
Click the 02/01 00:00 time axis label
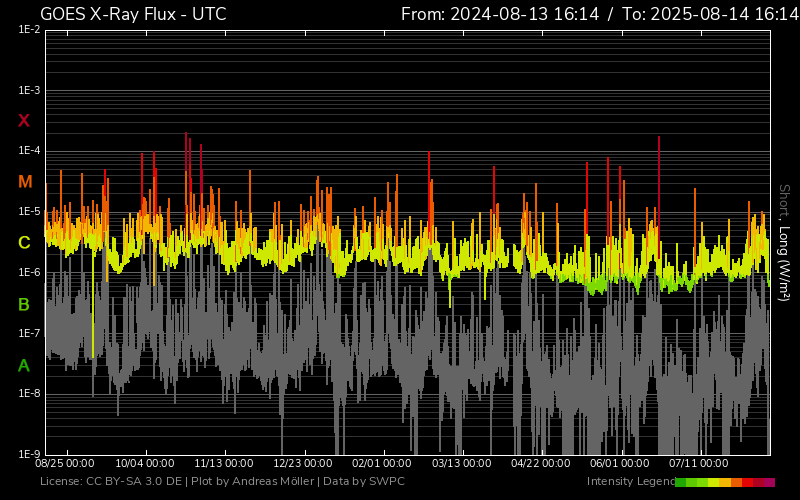(x=381, y=464)
